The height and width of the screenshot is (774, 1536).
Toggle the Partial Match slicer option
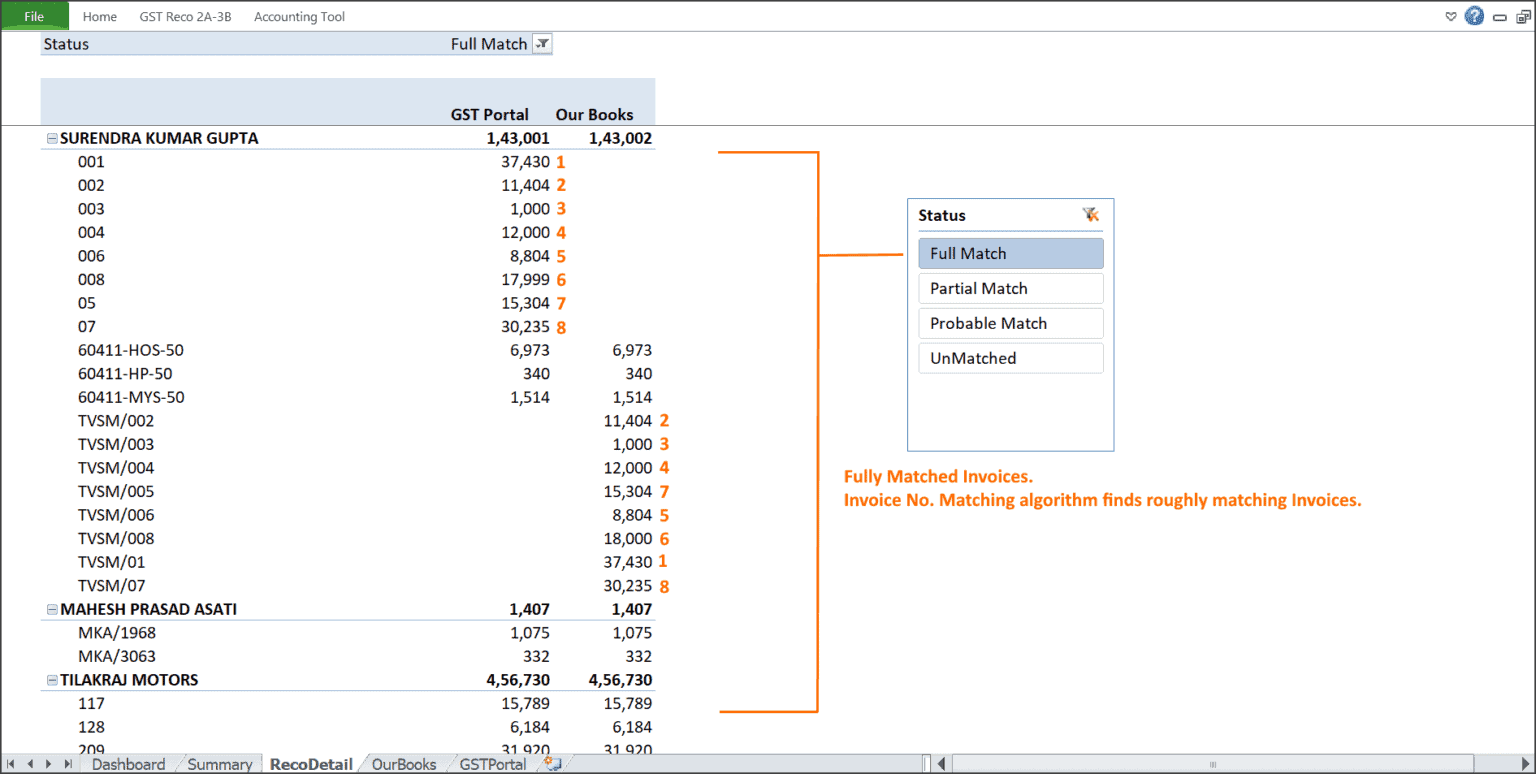tap(1010, 288)
